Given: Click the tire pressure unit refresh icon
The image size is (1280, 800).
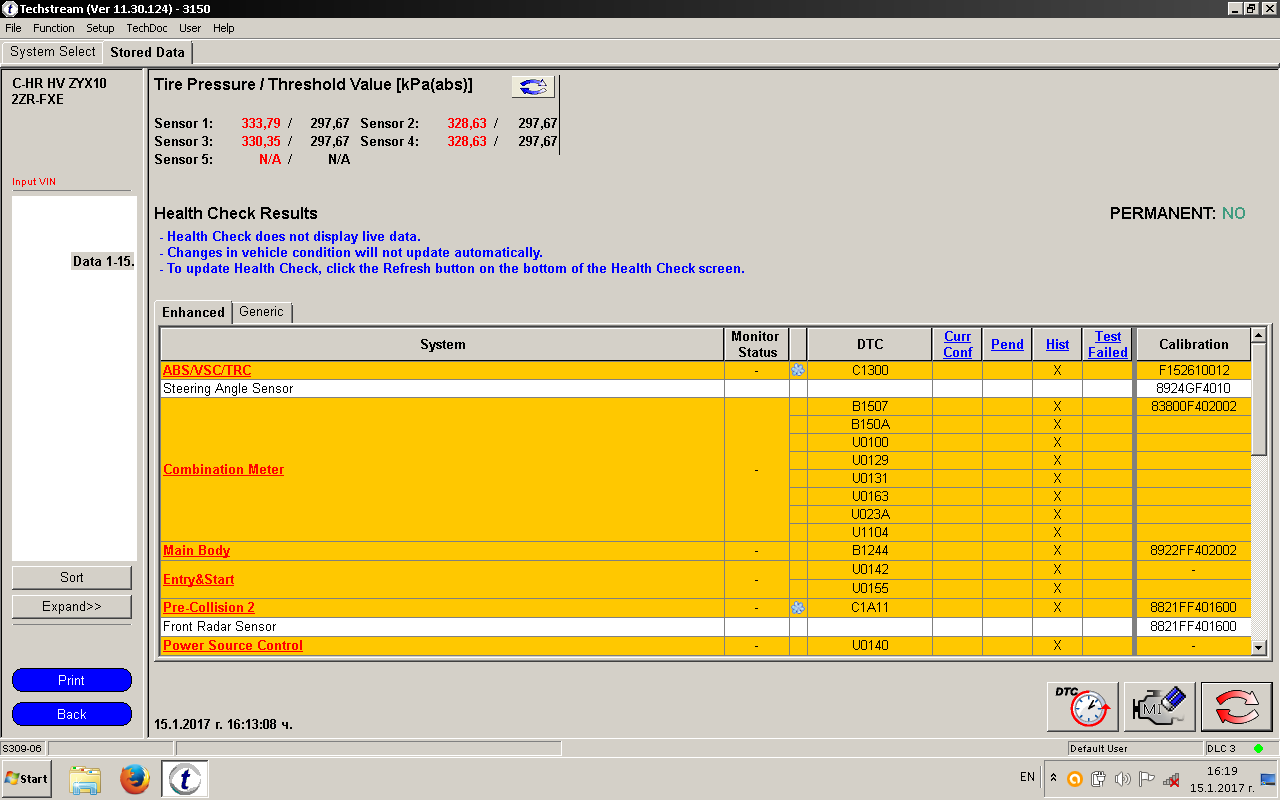Looking at the screenshot, I should [x=533, y=87].
